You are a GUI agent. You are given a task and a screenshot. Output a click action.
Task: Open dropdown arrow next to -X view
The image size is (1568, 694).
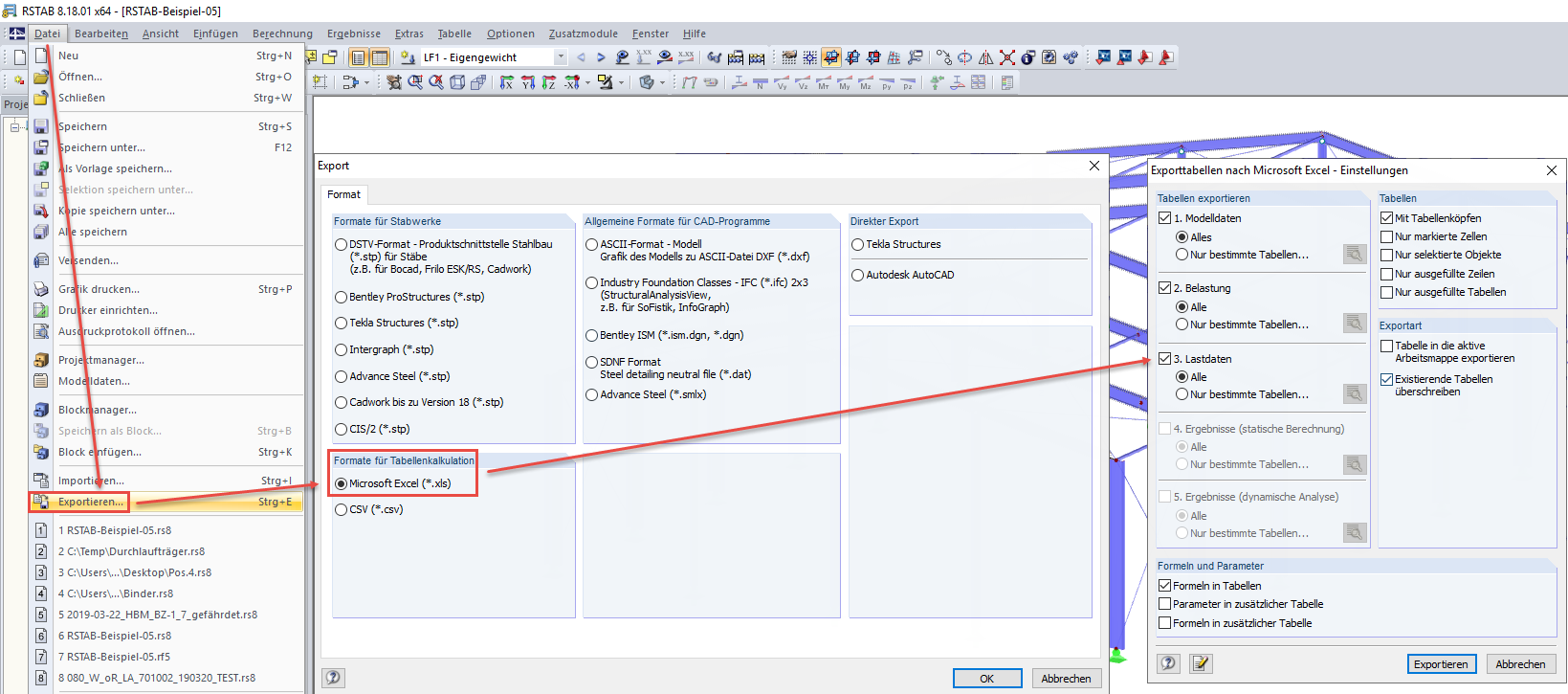coord(587,82)
